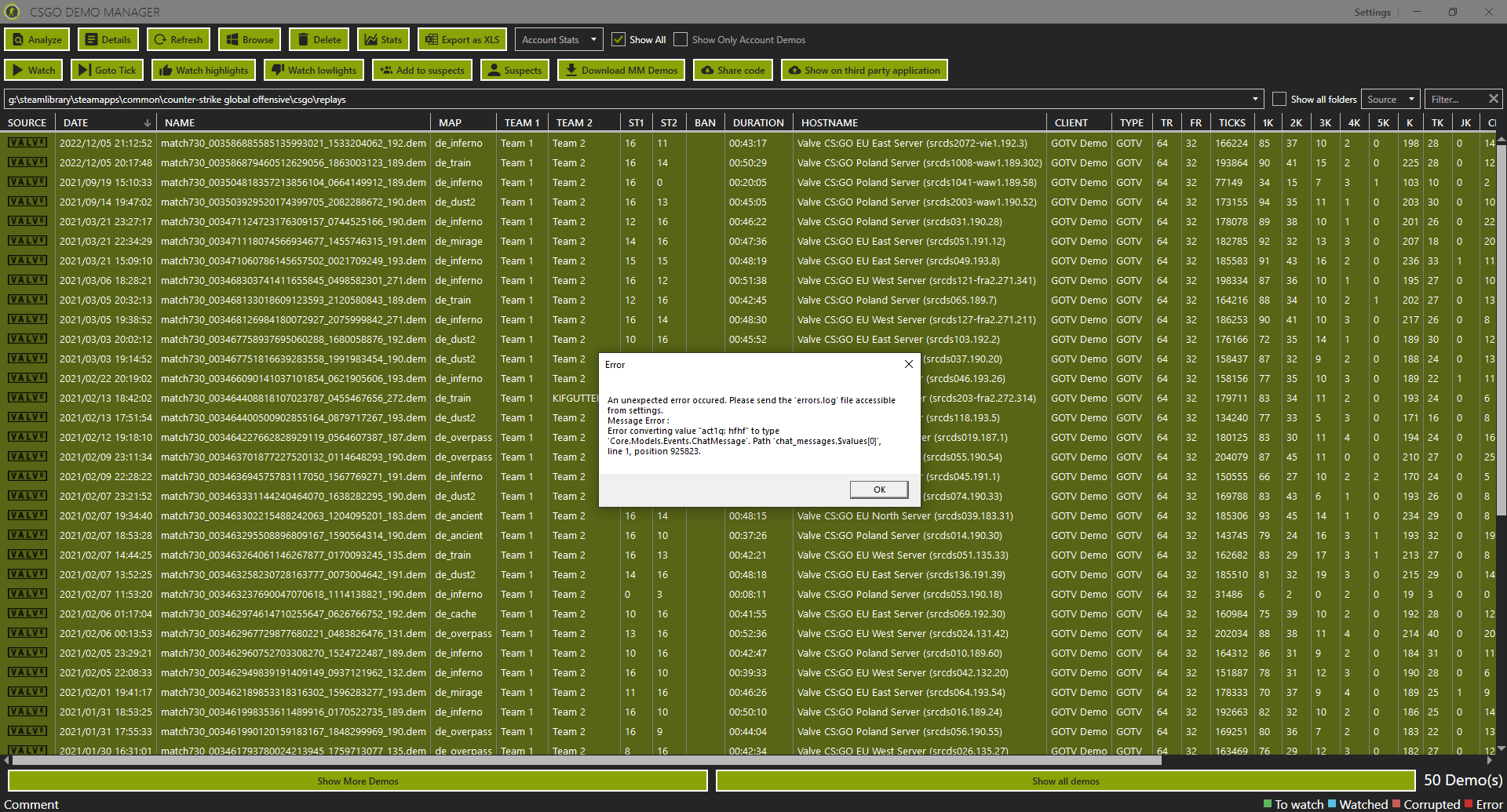Click Watch highlights
The height and width of the screenshot is (812, 1507).
click(203, 70)
